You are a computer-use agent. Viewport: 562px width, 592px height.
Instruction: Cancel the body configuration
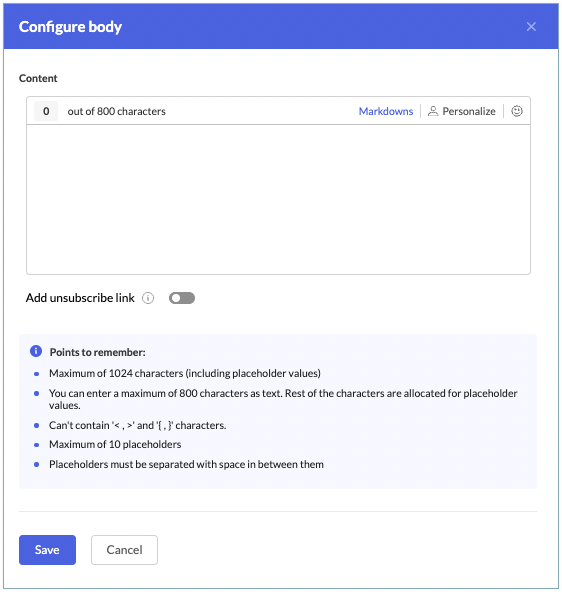124,550
